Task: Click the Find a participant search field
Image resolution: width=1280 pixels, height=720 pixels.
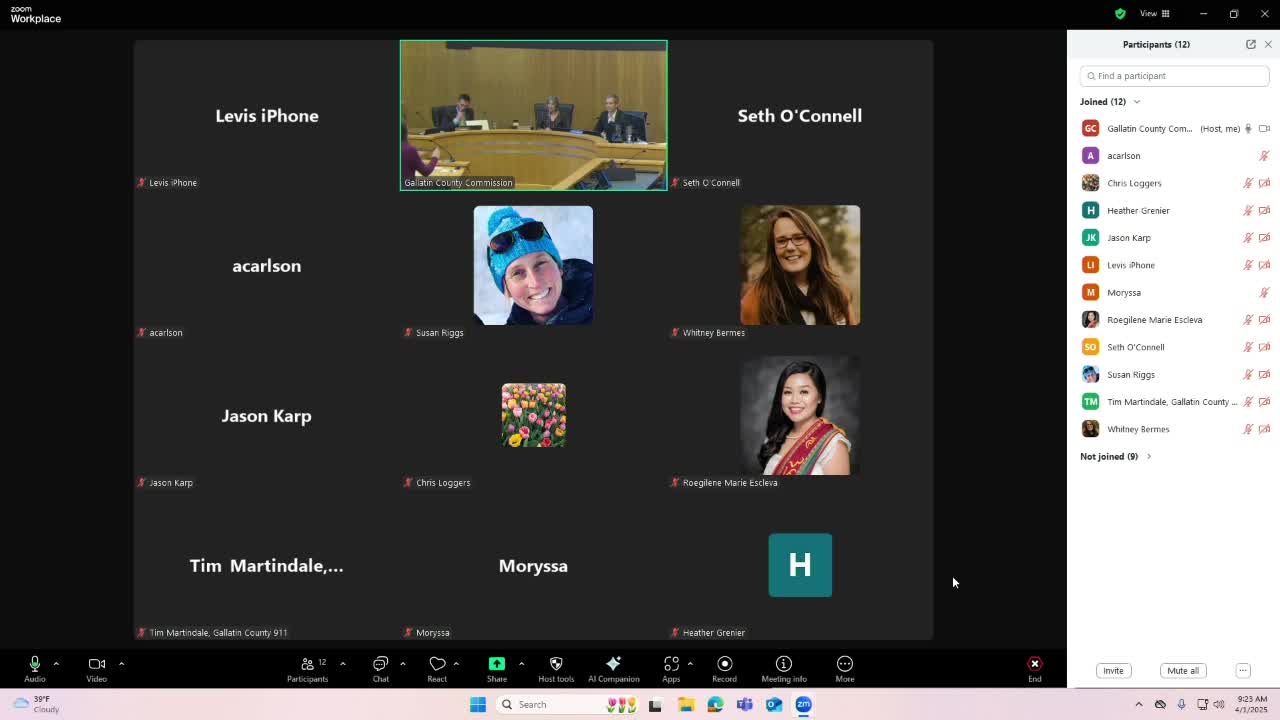Action: 1175,76
